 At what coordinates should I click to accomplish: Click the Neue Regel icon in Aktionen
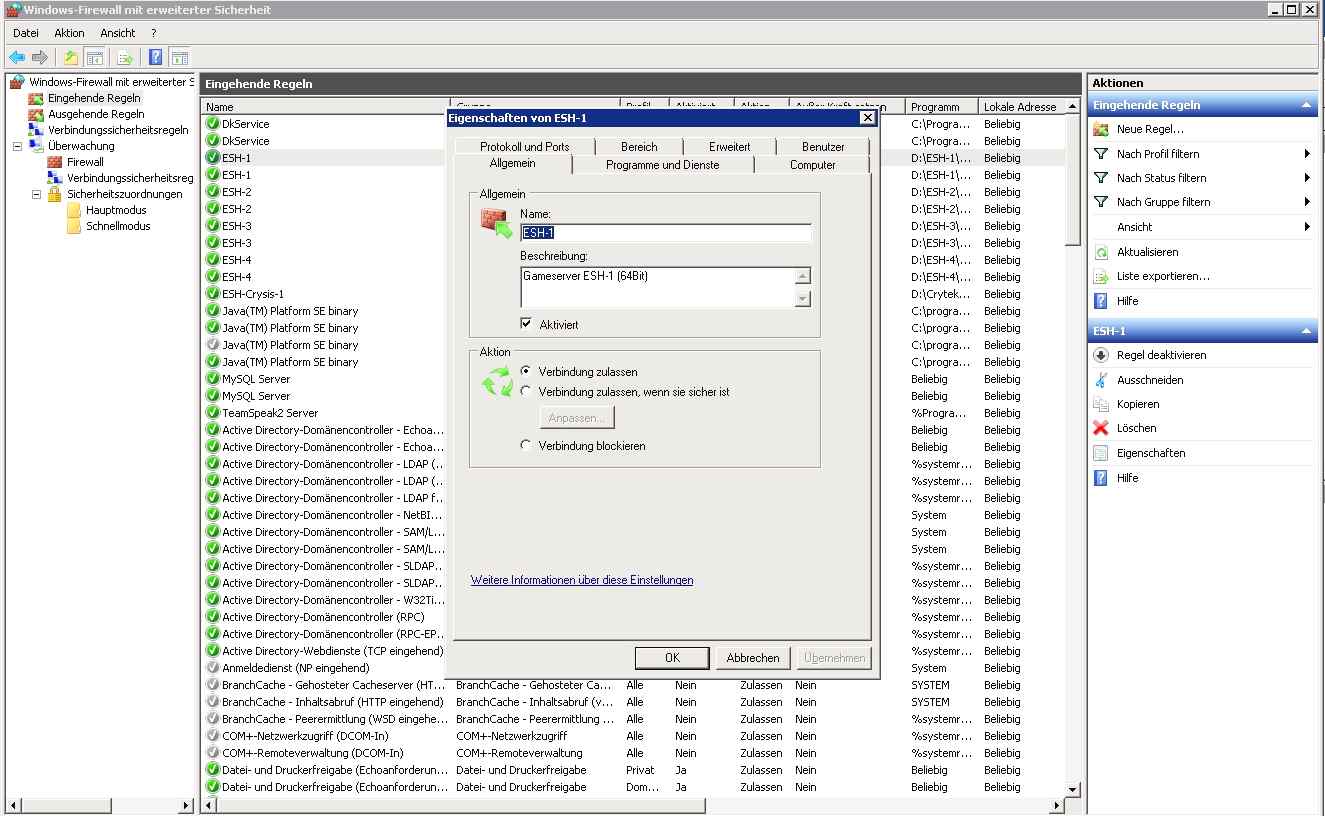click(x=1101, y=129)
